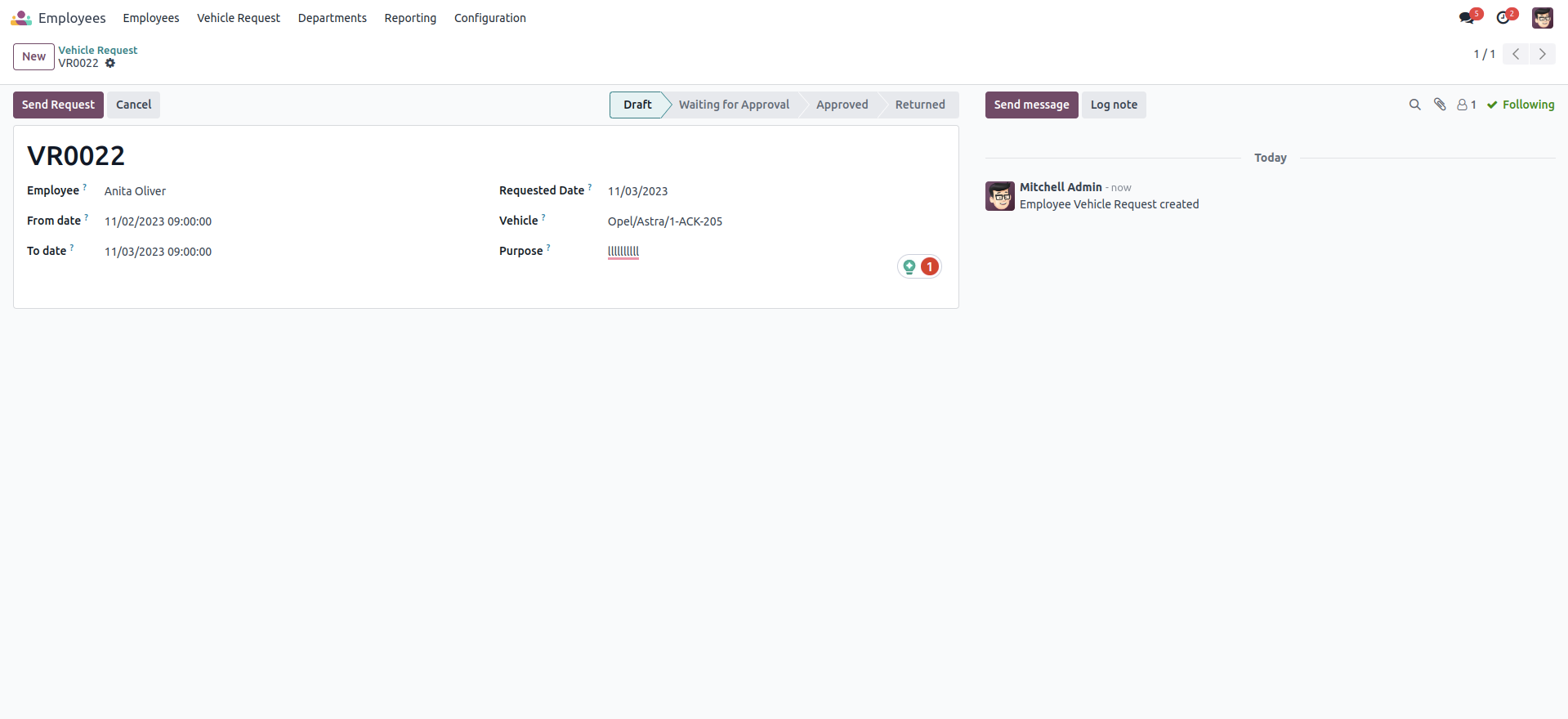Image resolution: width=1568 pixels, height=719 pixels.
Task: Click the Mitchell Admin author name
Action: pyautogui.click(x=1061, y=187)
